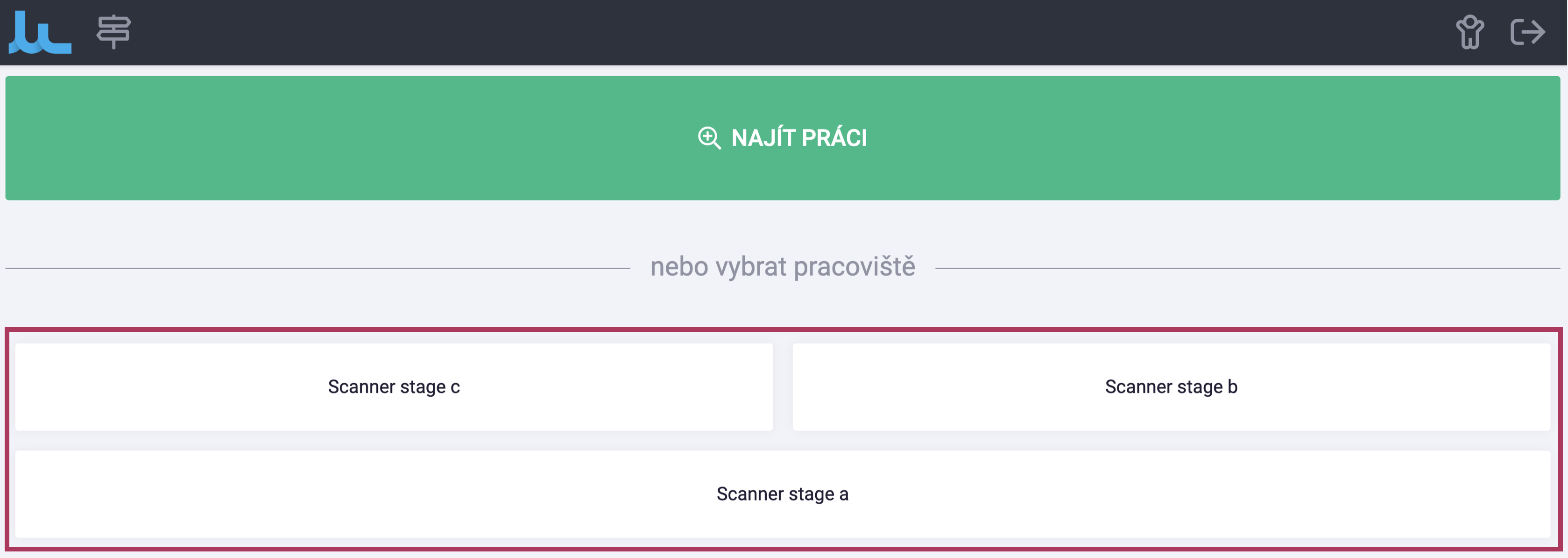1568x558 pixels.
Task: Click the "Scanner stage c" label text
Action: point(394,387)
